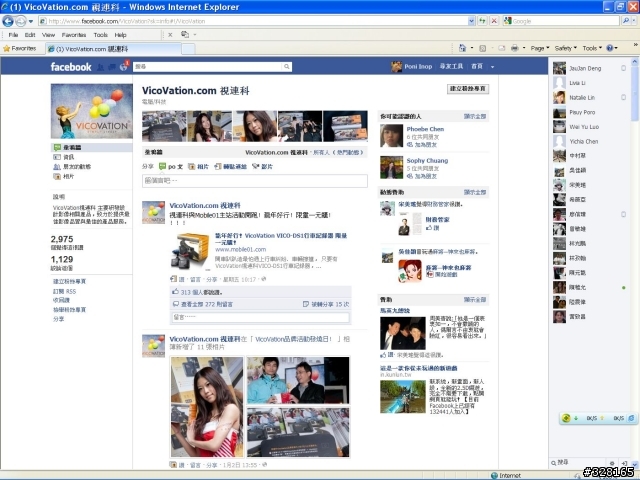Open the Facebook friend requests icon
This screenshot has width=640, height=480.
click(100, 67)
